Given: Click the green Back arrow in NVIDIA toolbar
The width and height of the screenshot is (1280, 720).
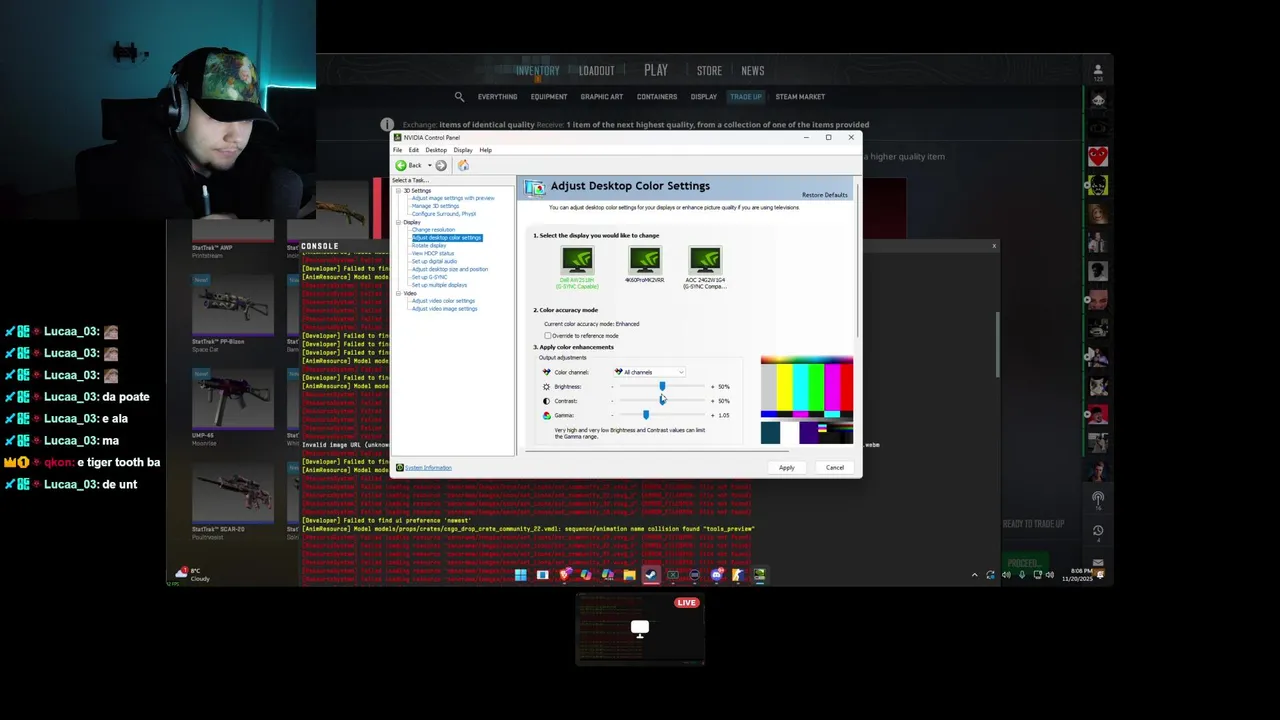Looking at the screenshot, I should 401,165.
